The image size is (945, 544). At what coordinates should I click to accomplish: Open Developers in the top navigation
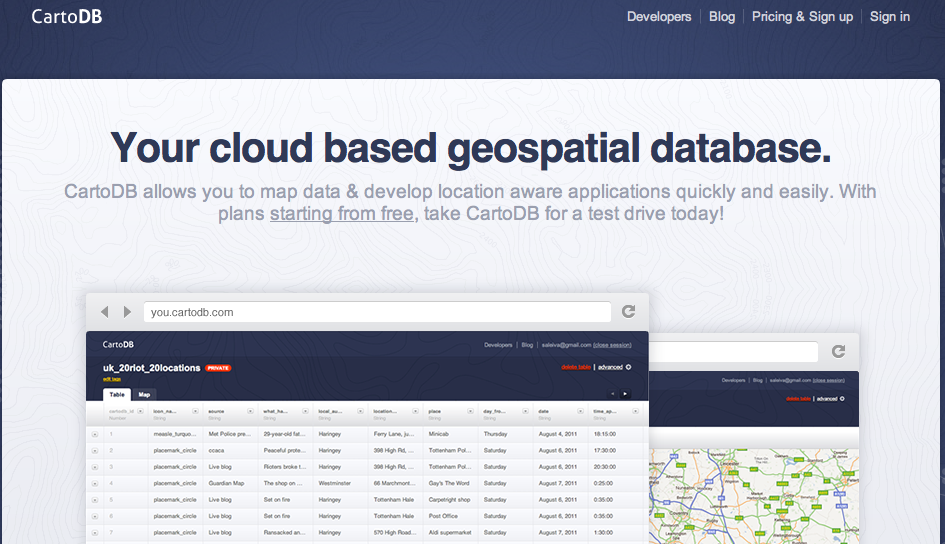click(x=659, y=17)
